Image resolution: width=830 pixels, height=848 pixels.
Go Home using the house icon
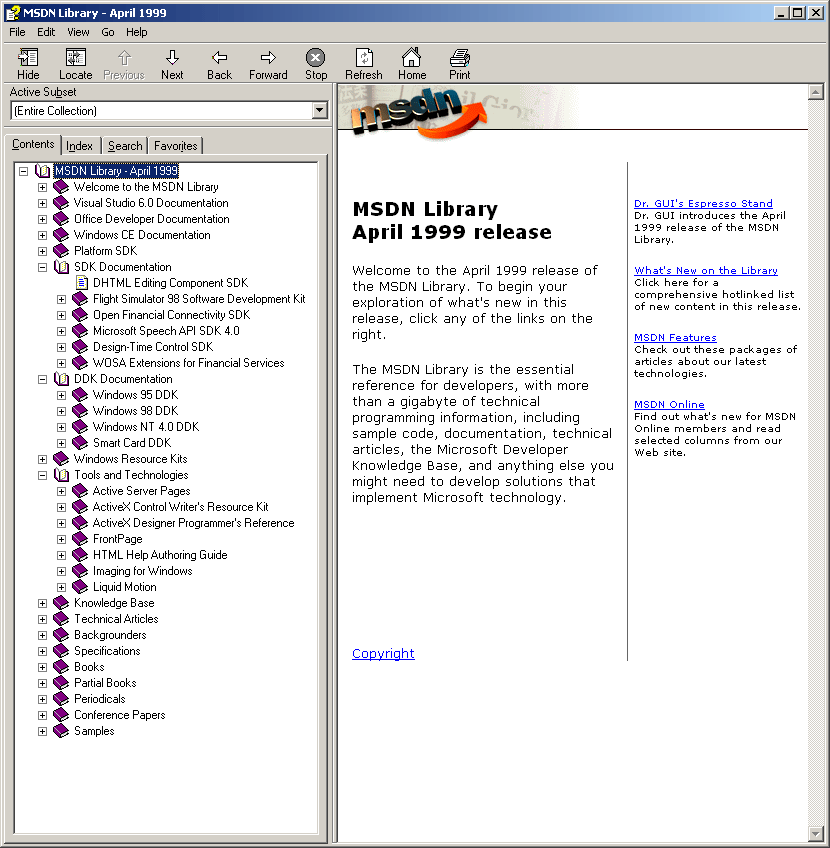coord(411,57)
